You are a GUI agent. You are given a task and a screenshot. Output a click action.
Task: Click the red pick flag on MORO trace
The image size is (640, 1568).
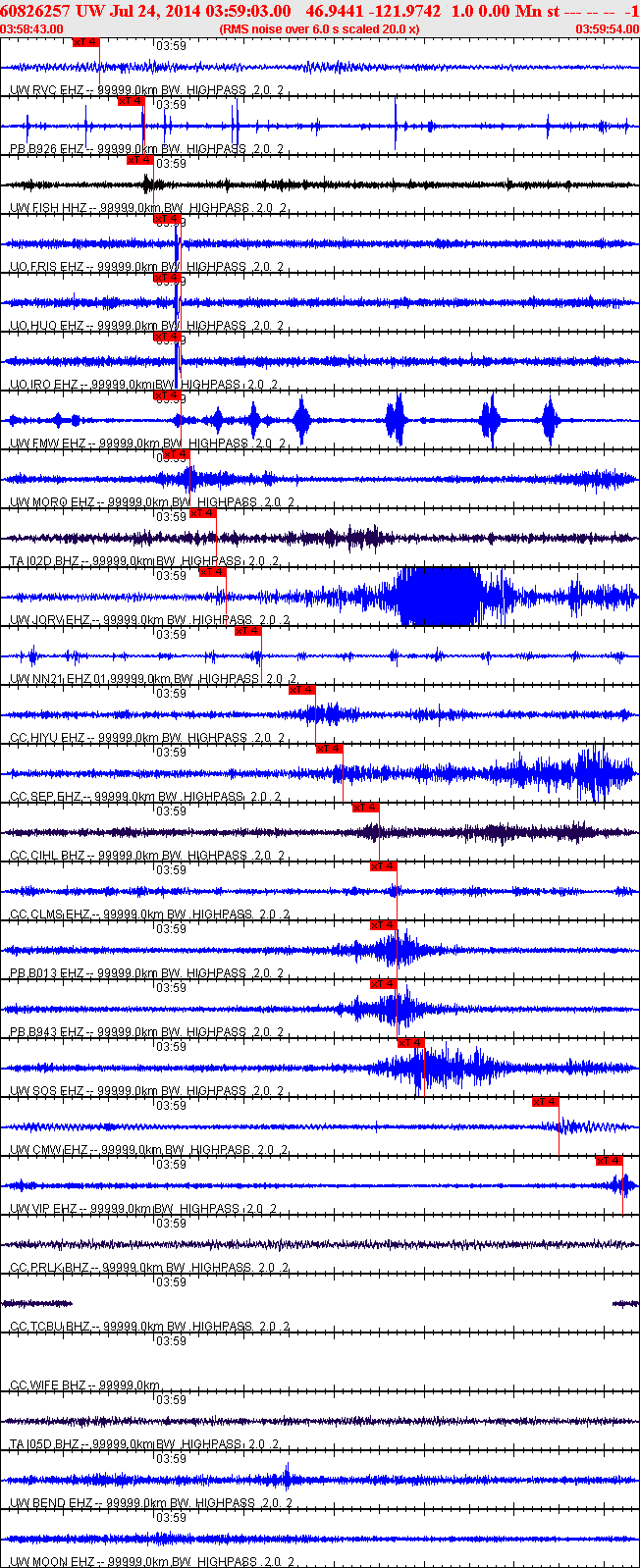(x=176, y=454)
